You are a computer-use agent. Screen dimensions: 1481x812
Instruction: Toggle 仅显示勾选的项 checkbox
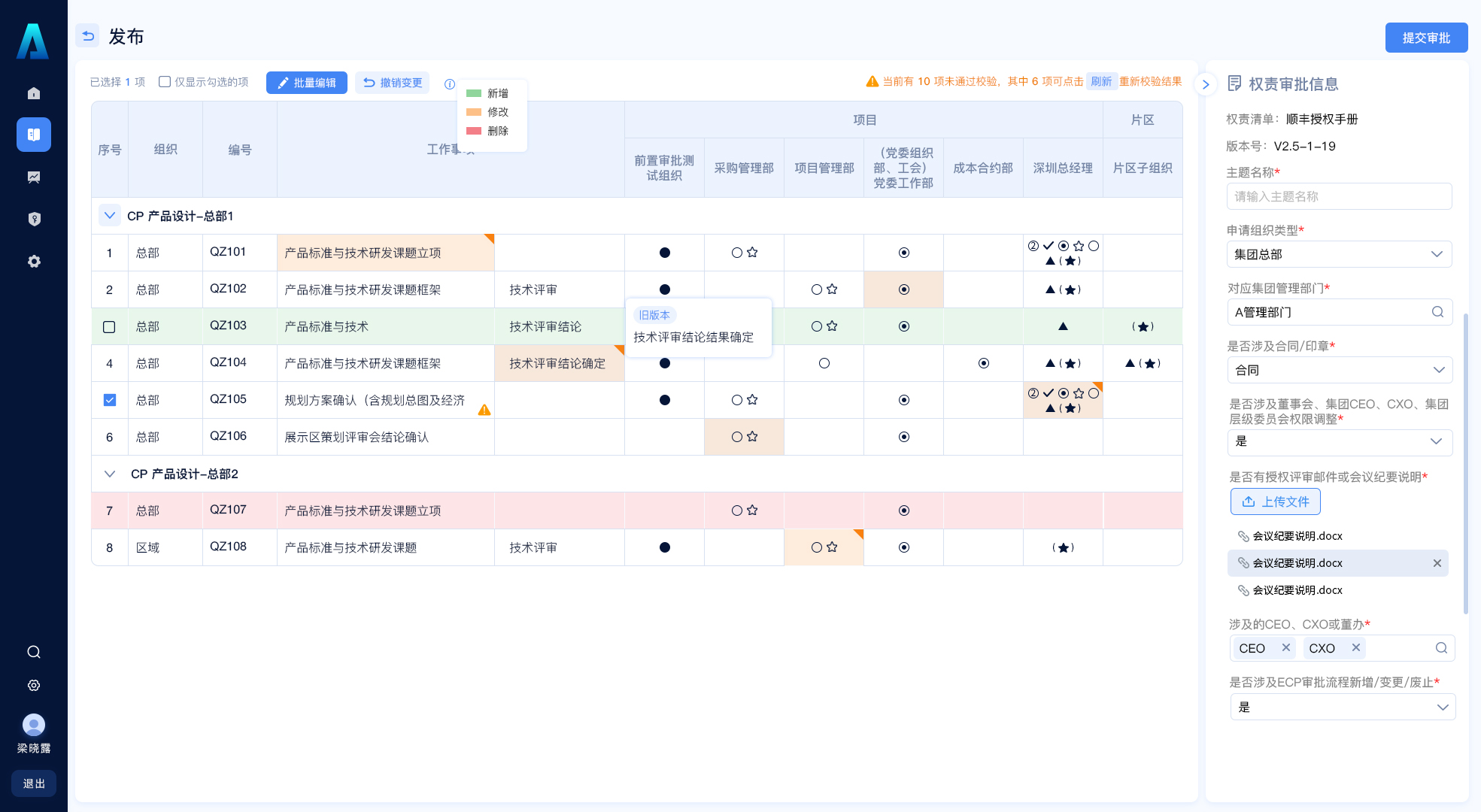(165, 84)
